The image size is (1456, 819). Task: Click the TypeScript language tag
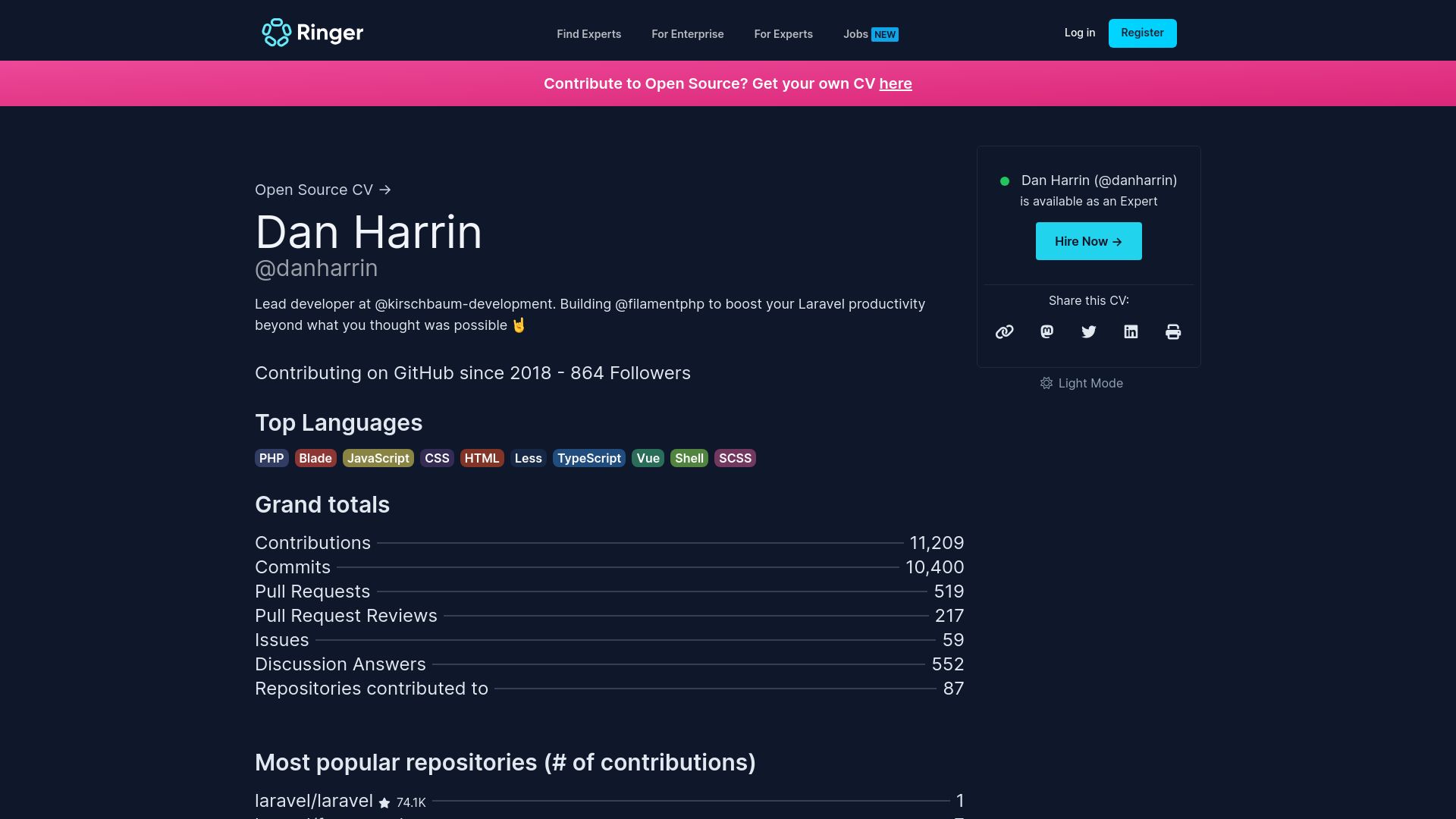click(x=589, y=458)
